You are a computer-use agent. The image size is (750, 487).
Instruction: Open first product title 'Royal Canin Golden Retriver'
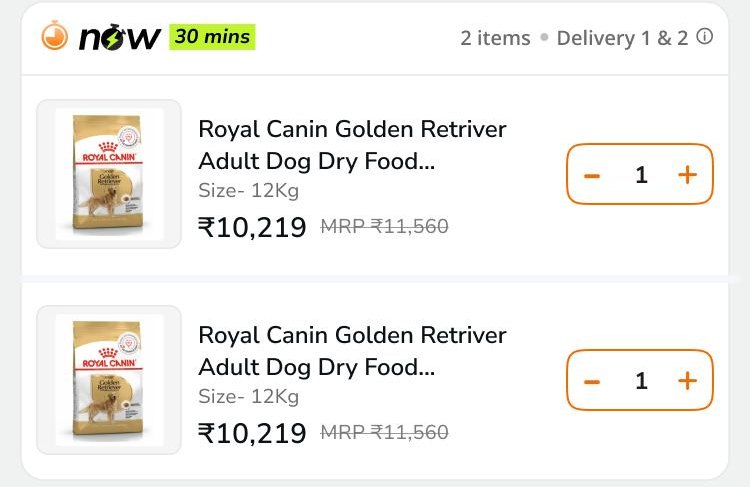point(353,129)
